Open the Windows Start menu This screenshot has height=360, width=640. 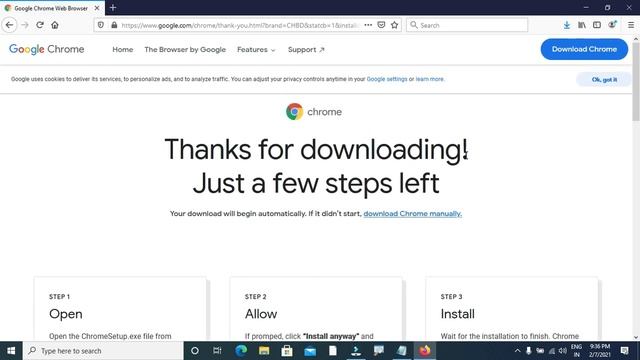(x=11, y=351)
